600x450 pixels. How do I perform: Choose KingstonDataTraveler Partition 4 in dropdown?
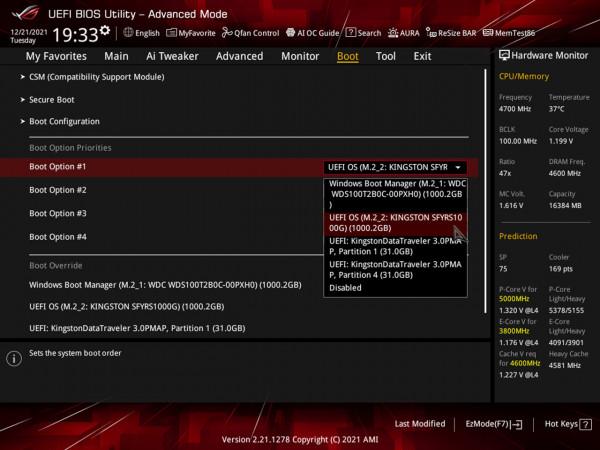[x=395, y=269]
